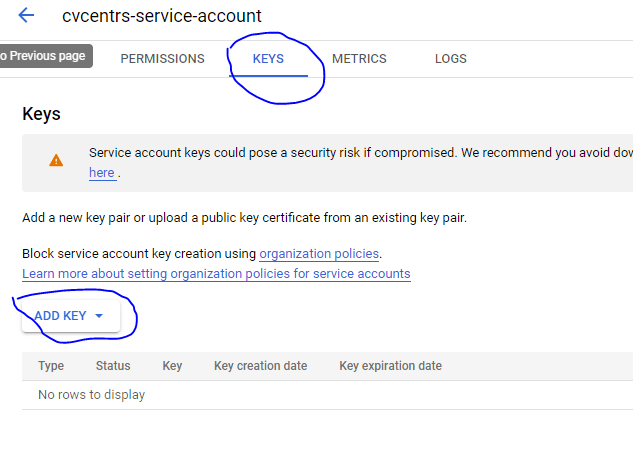Click the back arrow icon
This screenshot has width=633, height=476.
point(26,15)
